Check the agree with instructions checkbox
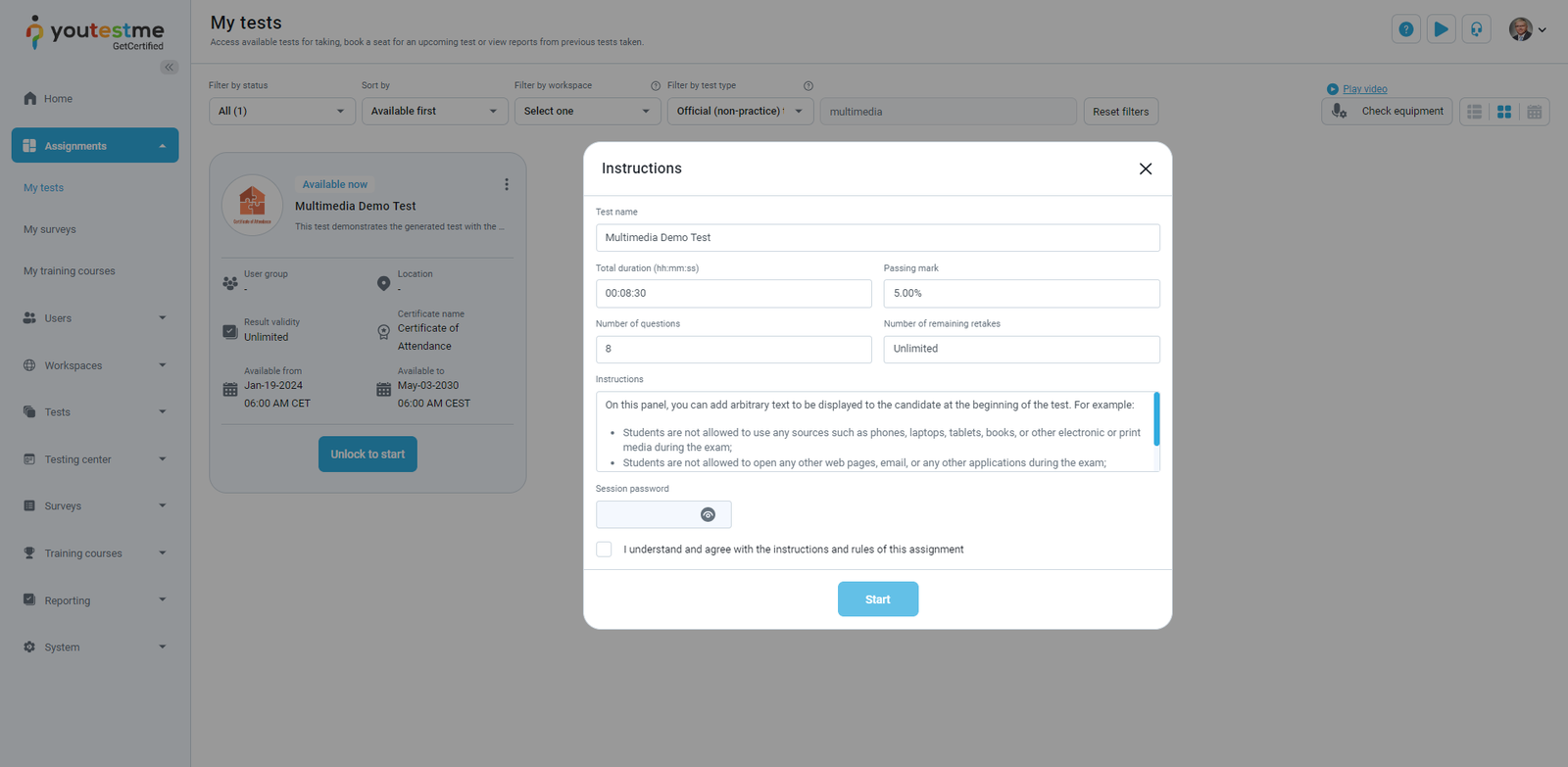 [x=604, y=550]
